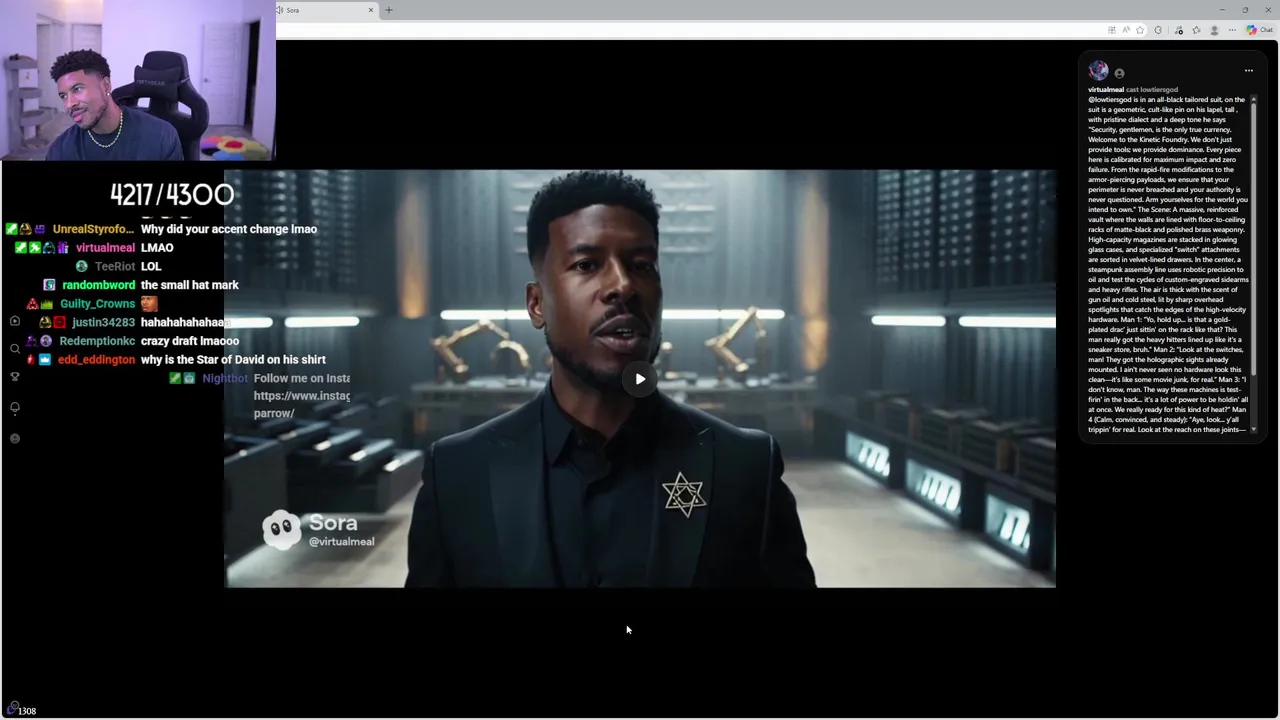Click the app available icon in address bar

[x=1112, y=30]
